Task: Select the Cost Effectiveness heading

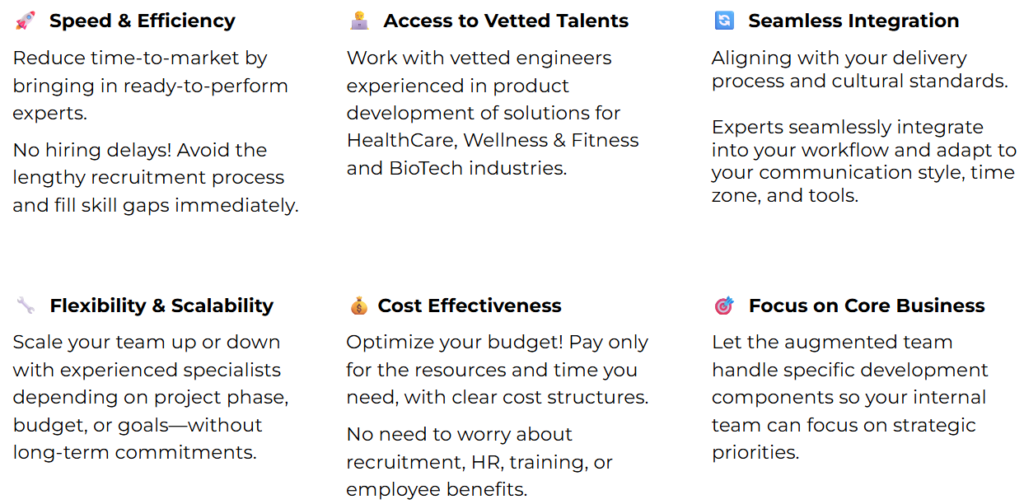Action: pos(470,306)
